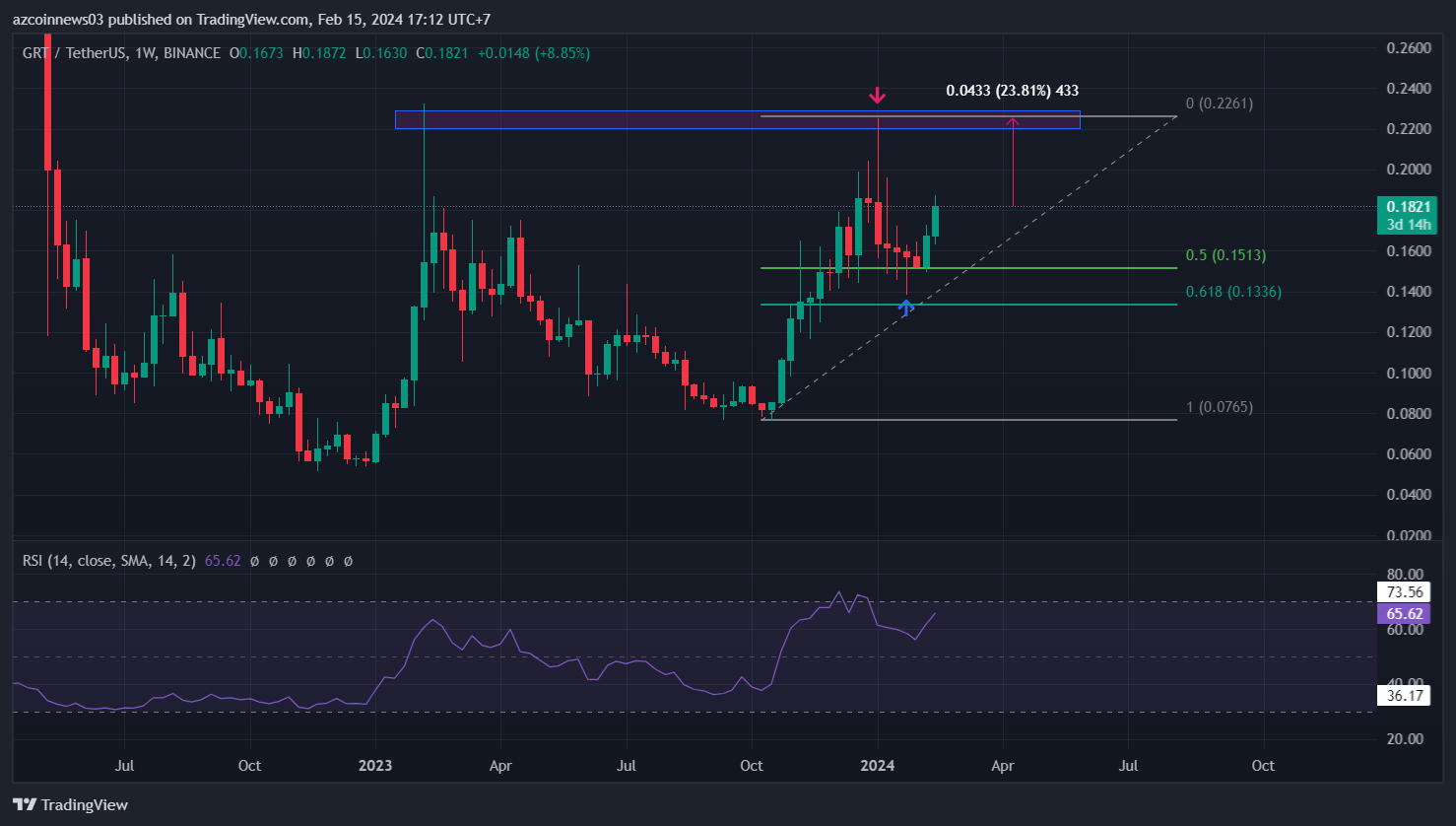Click the TradingView logo at bottom left
Screen dimensions: 1456x826
click(x=70, y=804)
